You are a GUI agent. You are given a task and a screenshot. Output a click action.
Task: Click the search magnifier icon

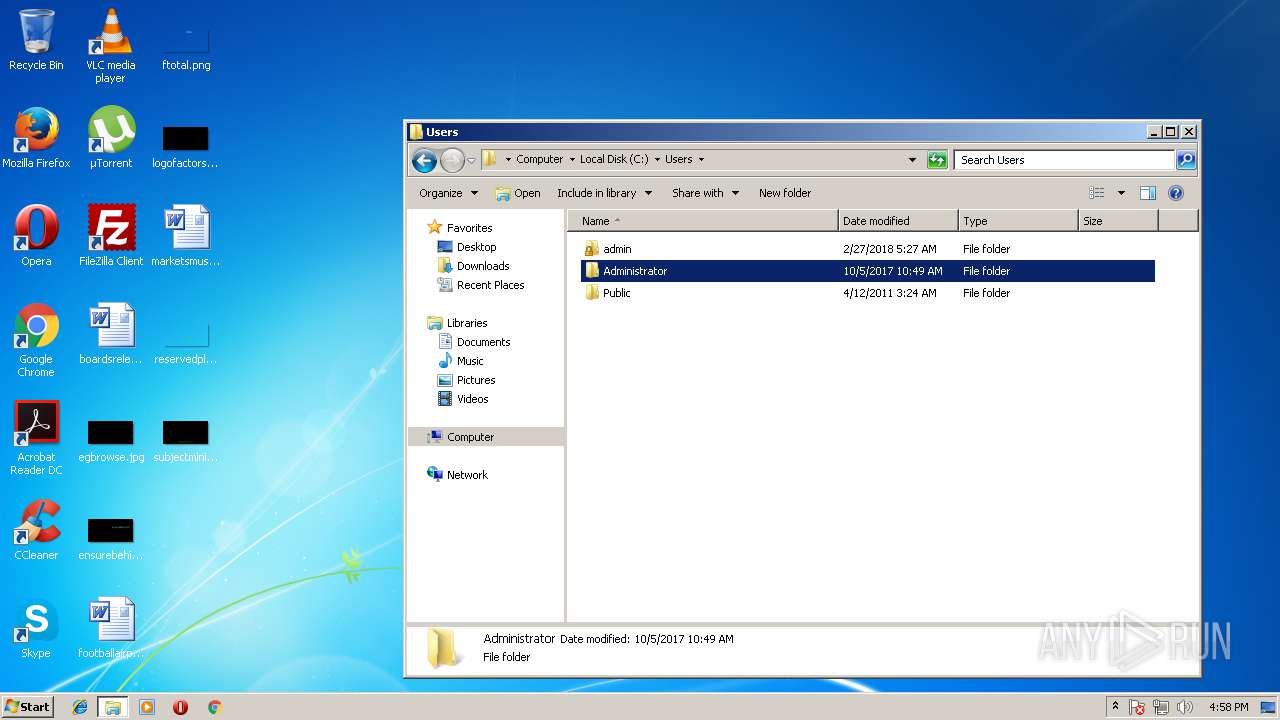pyautogui.click(x=1185, y=160)
